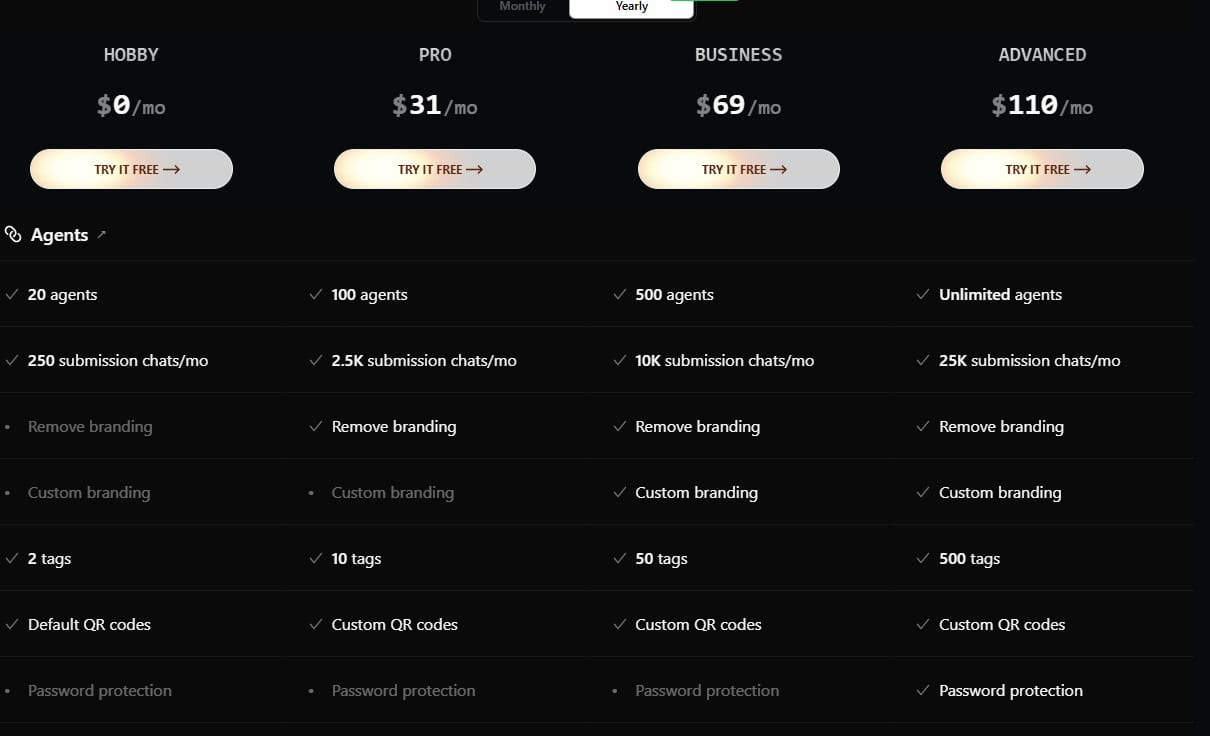Click the chain link icon beside Agents
Viewport: 1210px width, 736px height.
(x=13, y=234)
